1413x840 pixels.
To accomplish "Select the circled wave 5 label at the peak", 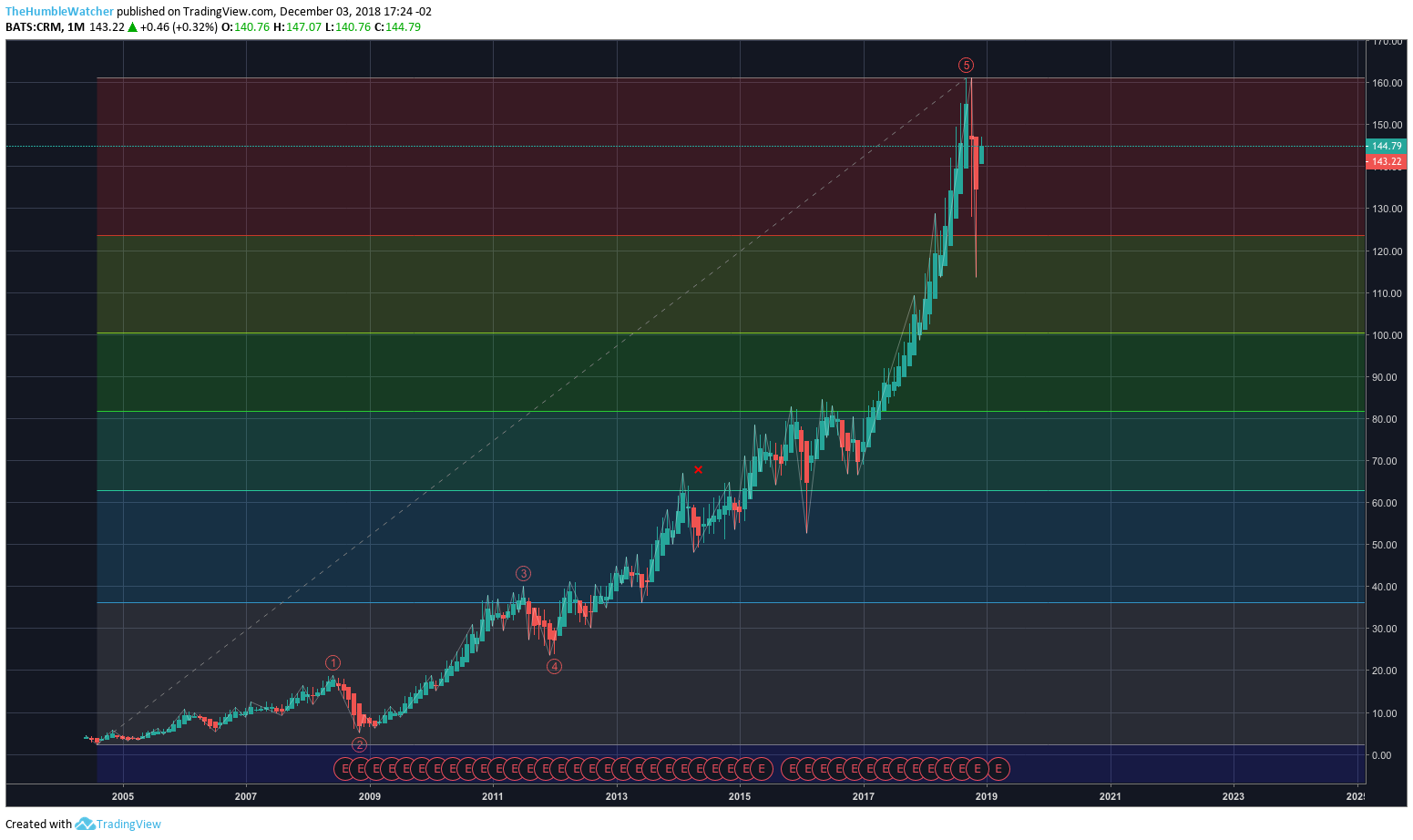I will coord(966,65).
